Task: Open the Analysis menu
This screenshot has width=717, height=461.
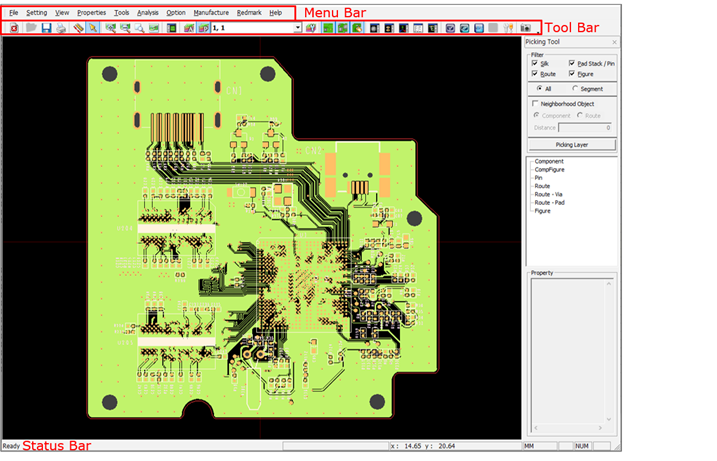Action: (147, 12)
